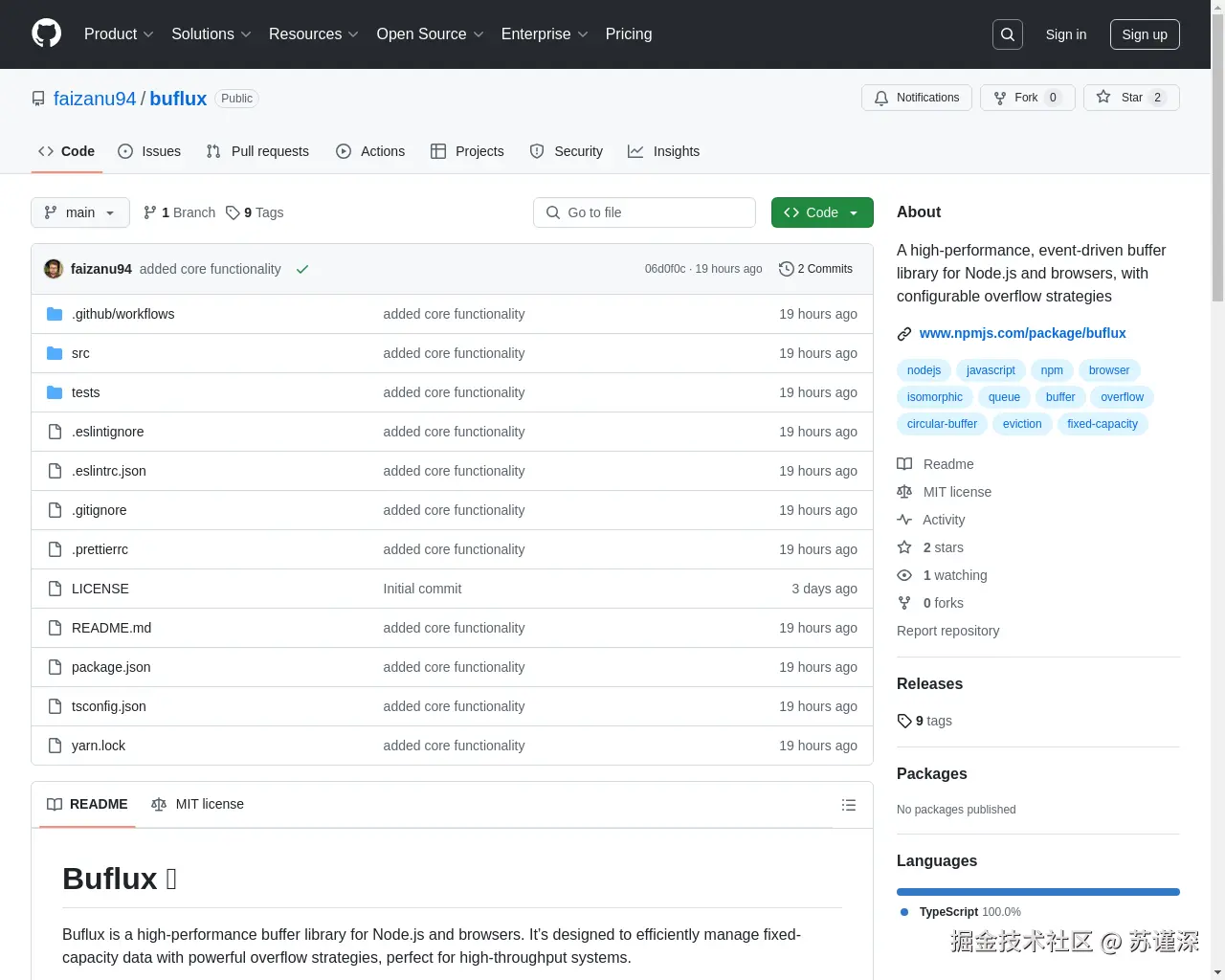
Task: Click the Activity pulse icon
Action: [x=904, y=519]
